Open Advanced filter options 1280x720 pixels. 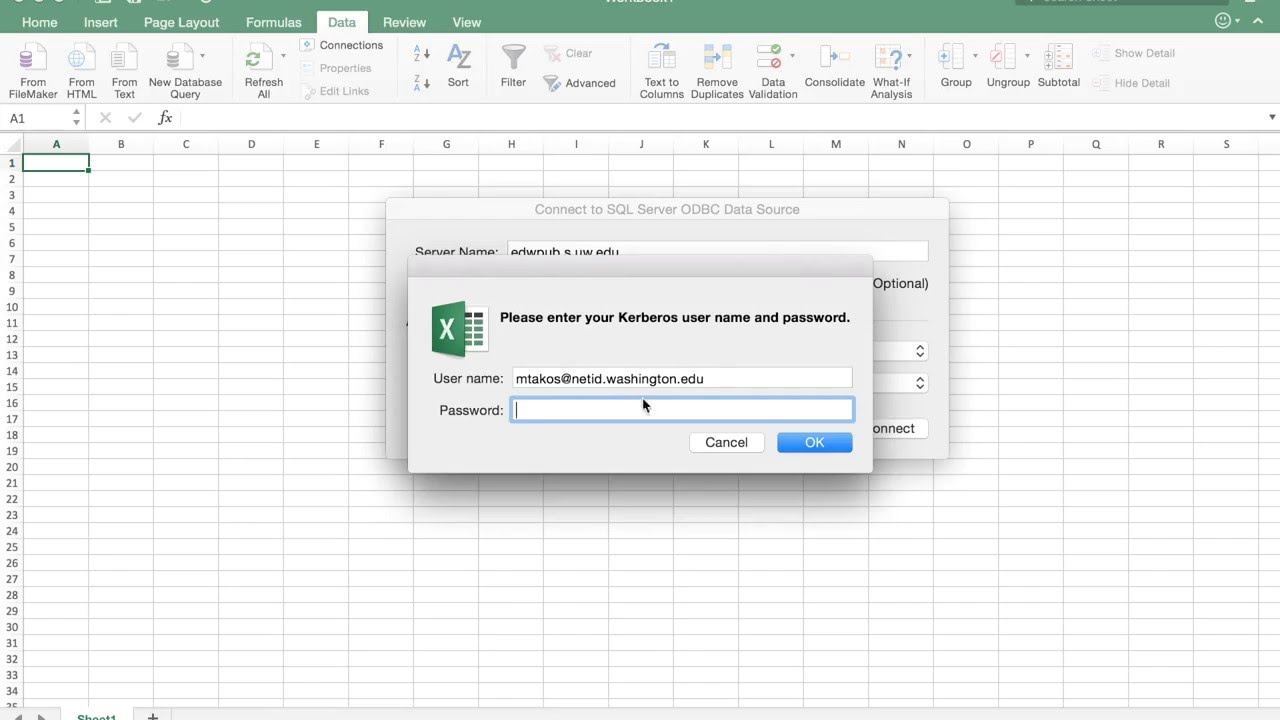pyautogui.click(x=580, y=83)
